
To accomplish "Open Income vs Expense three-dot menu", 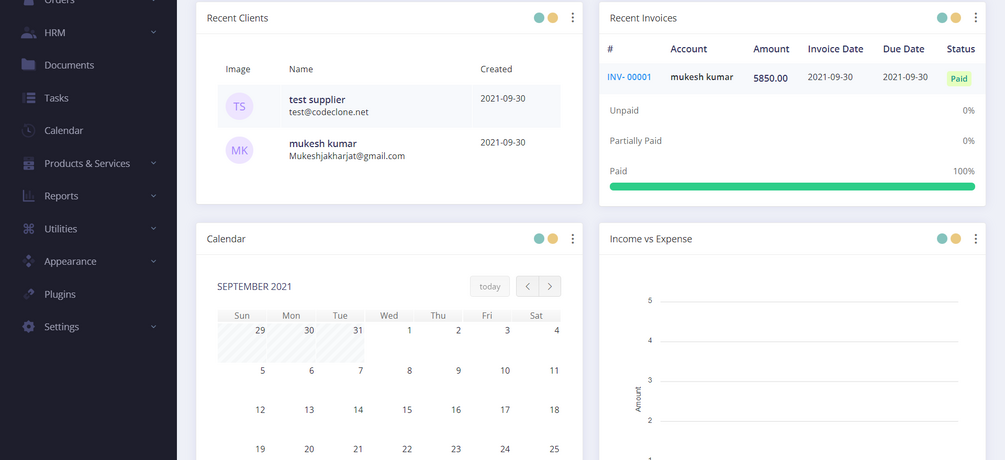I will pyautogui.click(x=975, y=239).
